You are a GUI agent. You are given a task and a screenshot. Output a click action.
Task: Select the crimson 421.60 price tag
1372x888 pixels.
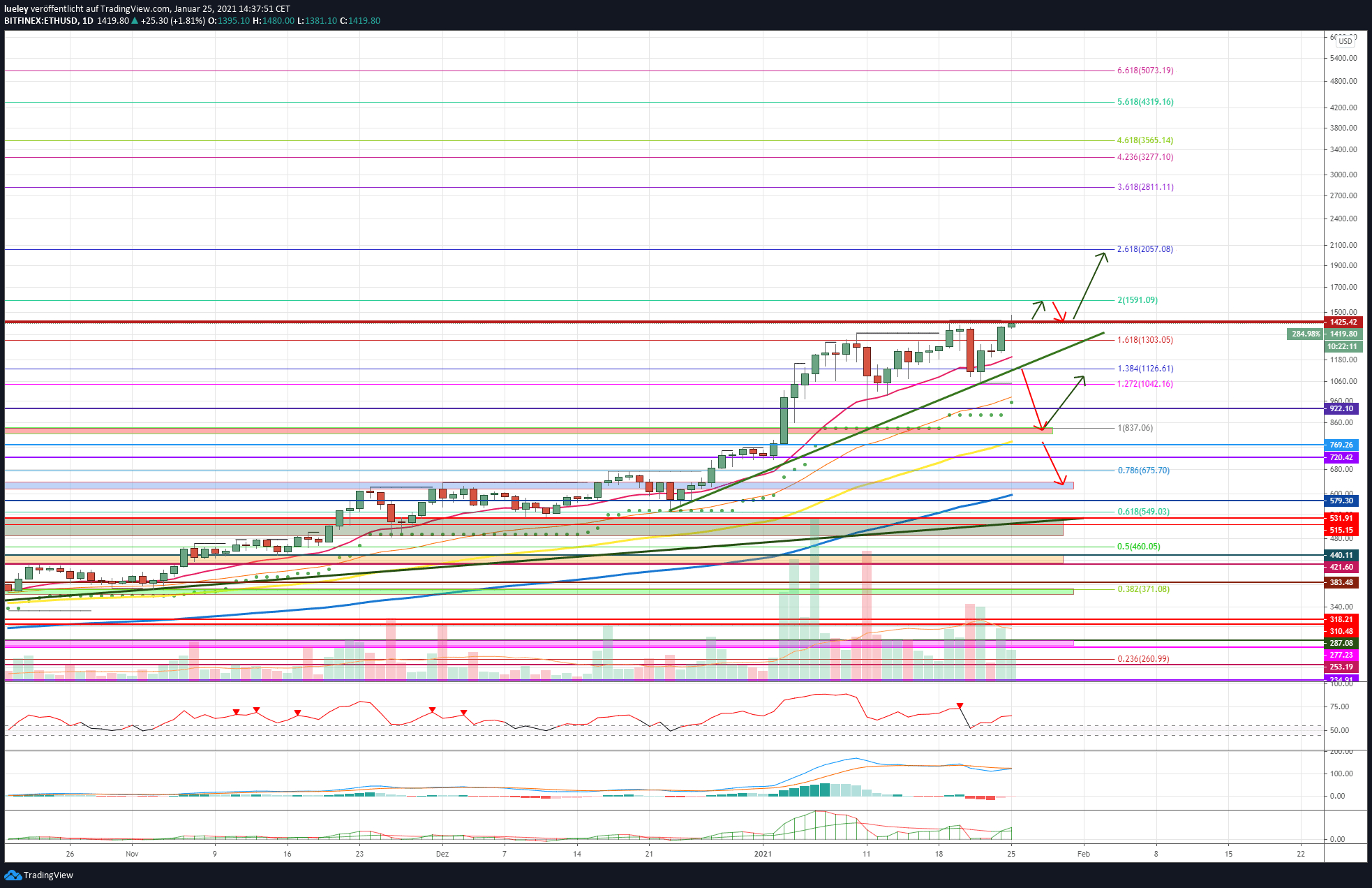(x=1341, y=568)
